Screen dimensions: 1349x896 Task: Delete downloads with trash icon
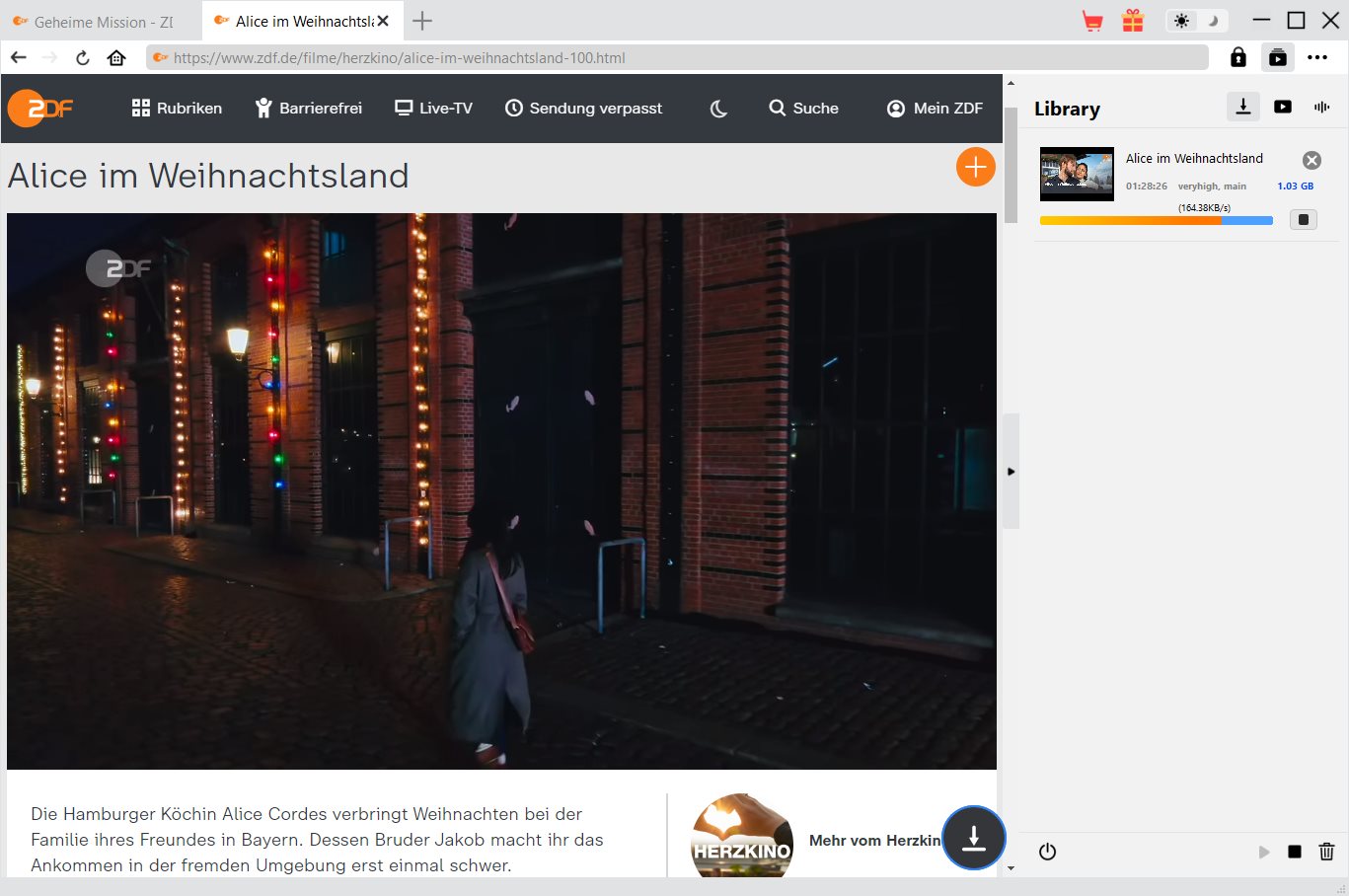pos(1326,852)
